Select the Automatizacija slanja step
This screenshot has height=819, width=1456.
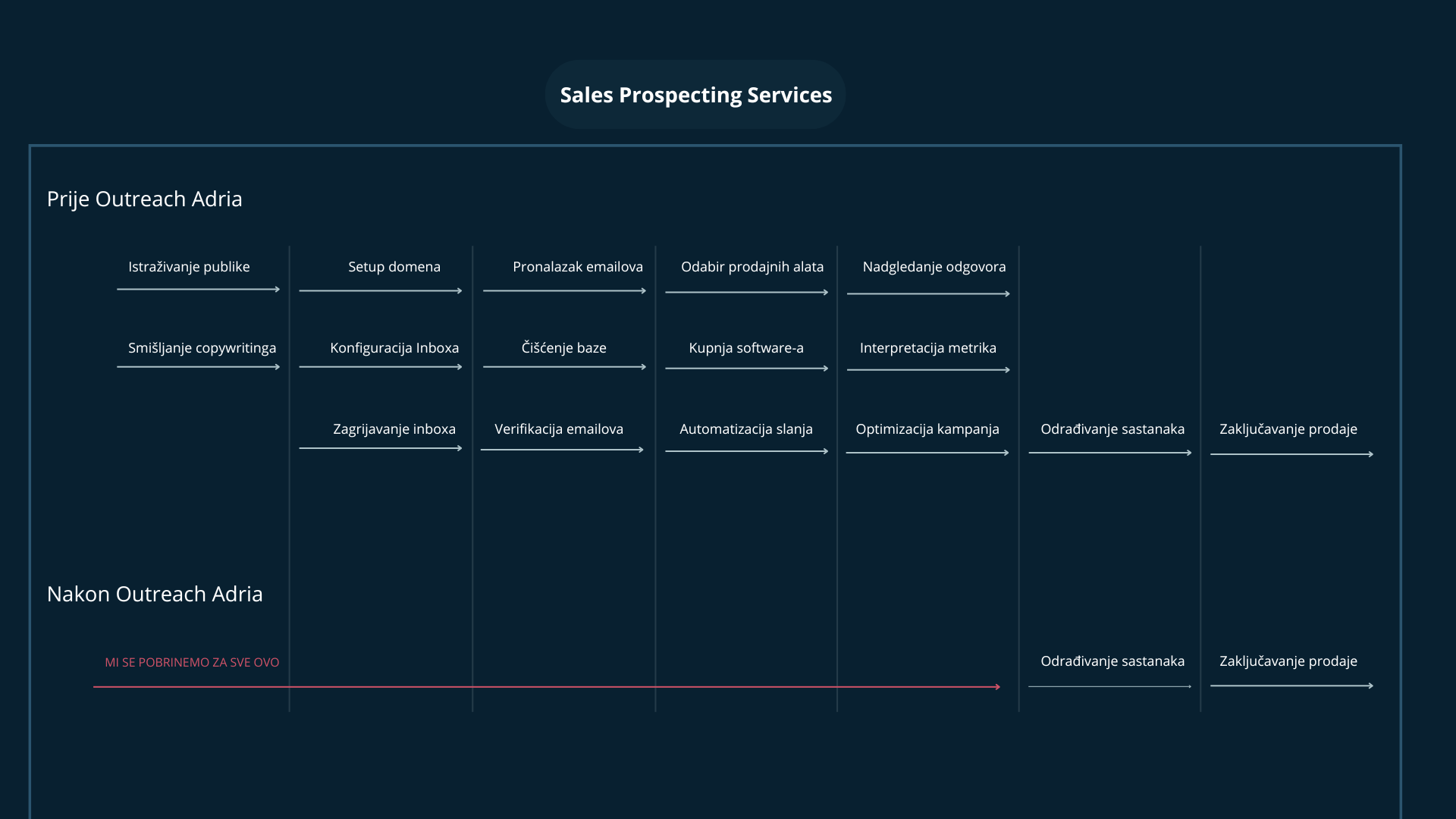pos(745,429)
